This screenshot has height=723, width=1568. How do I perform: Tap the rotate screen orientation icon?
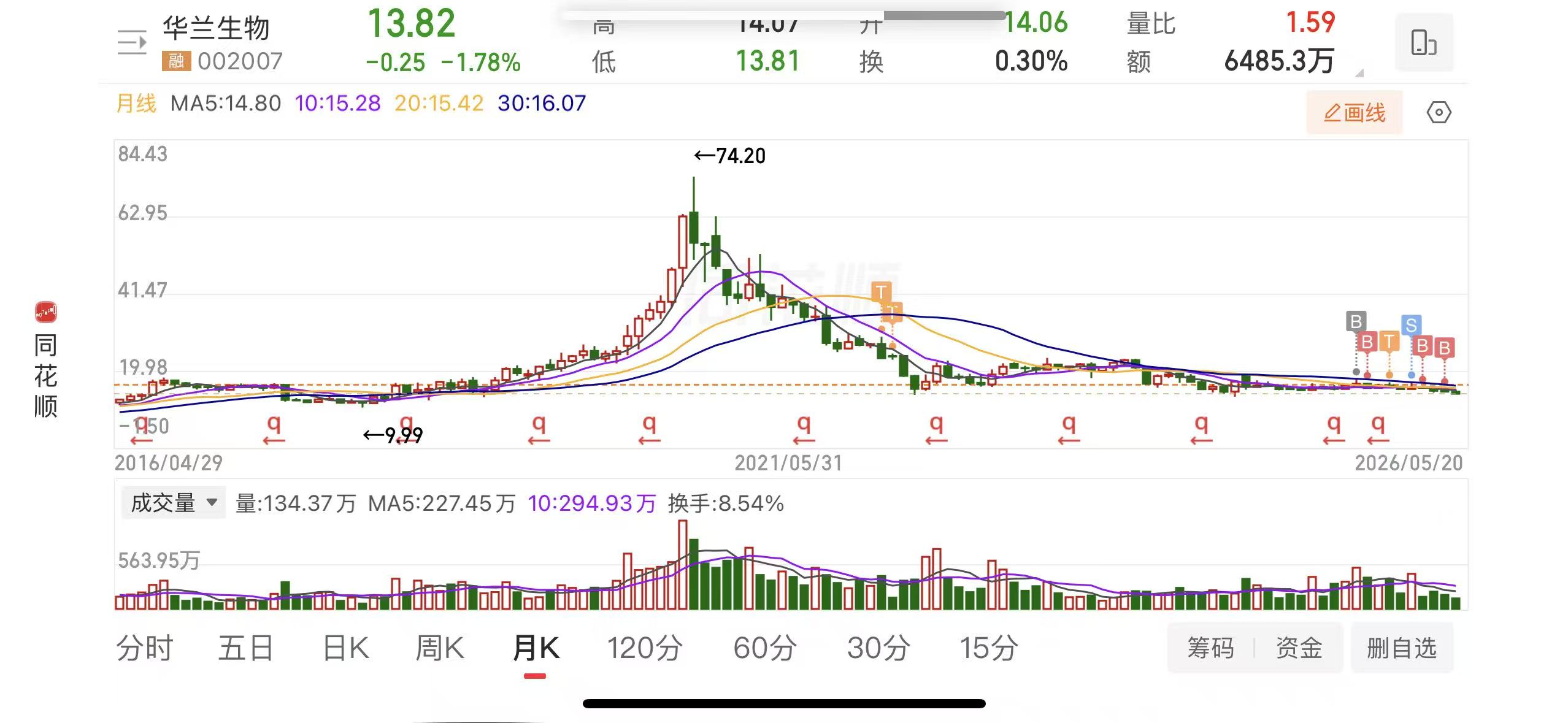[1424, 42]
